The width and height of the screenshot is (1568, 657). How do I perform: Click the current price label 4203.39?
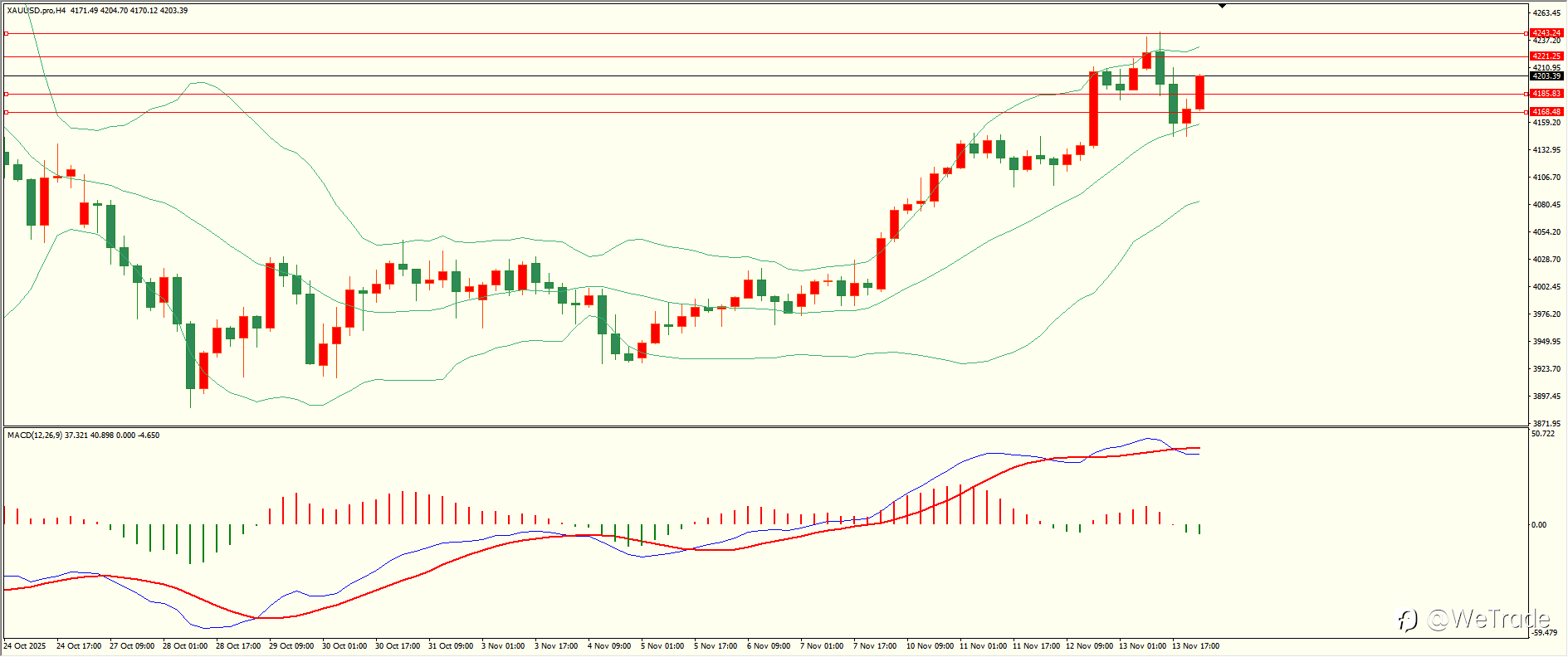[x=1546, y=75]
